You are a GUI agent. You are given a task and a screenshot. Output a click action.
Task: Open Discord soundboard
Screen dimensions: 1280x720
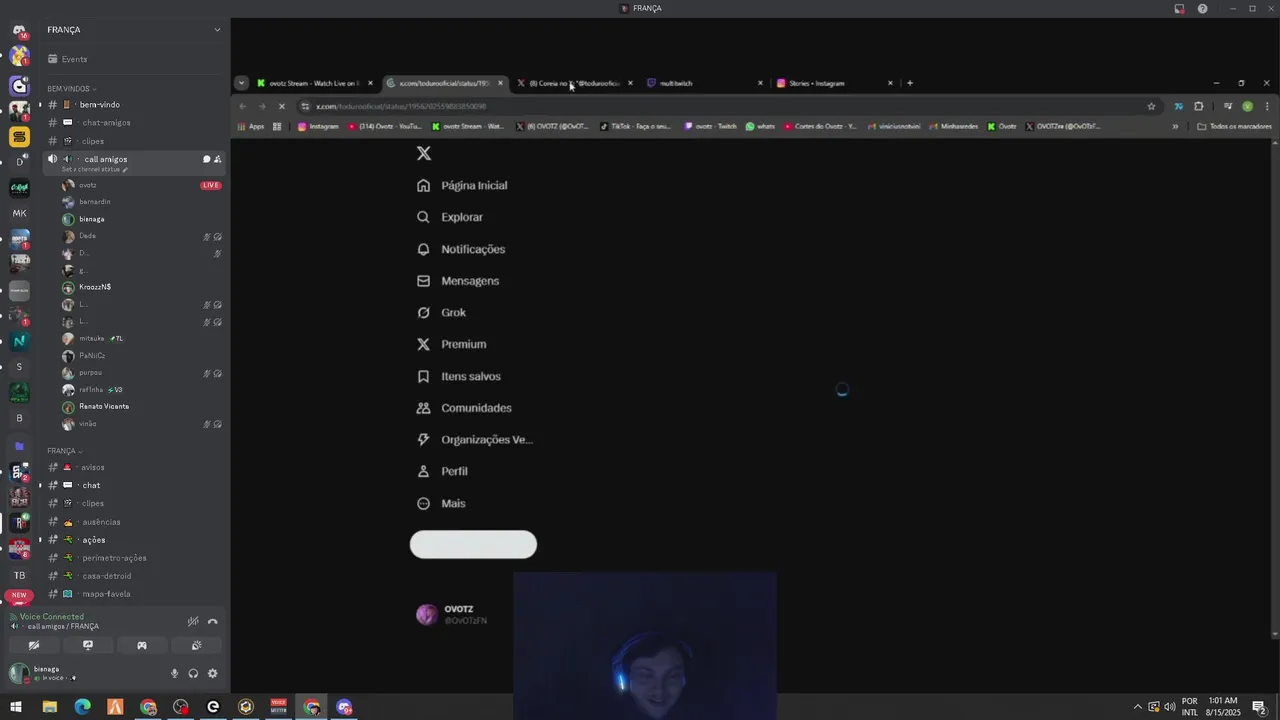[x=196, y=646]
